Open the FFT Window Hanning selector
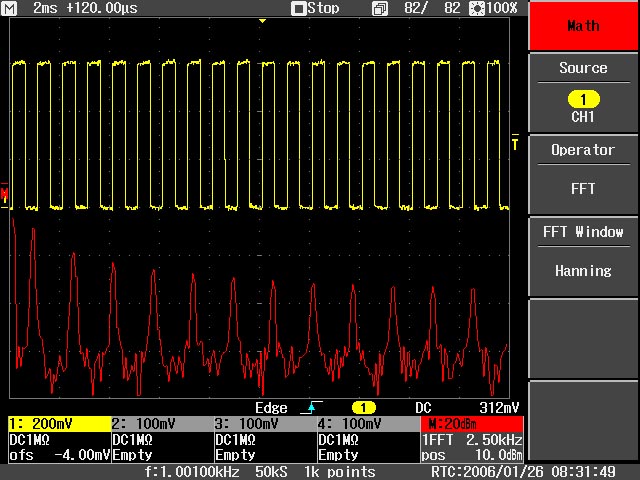This screenshot has height=480, width=640. click(x=583, y=254)
